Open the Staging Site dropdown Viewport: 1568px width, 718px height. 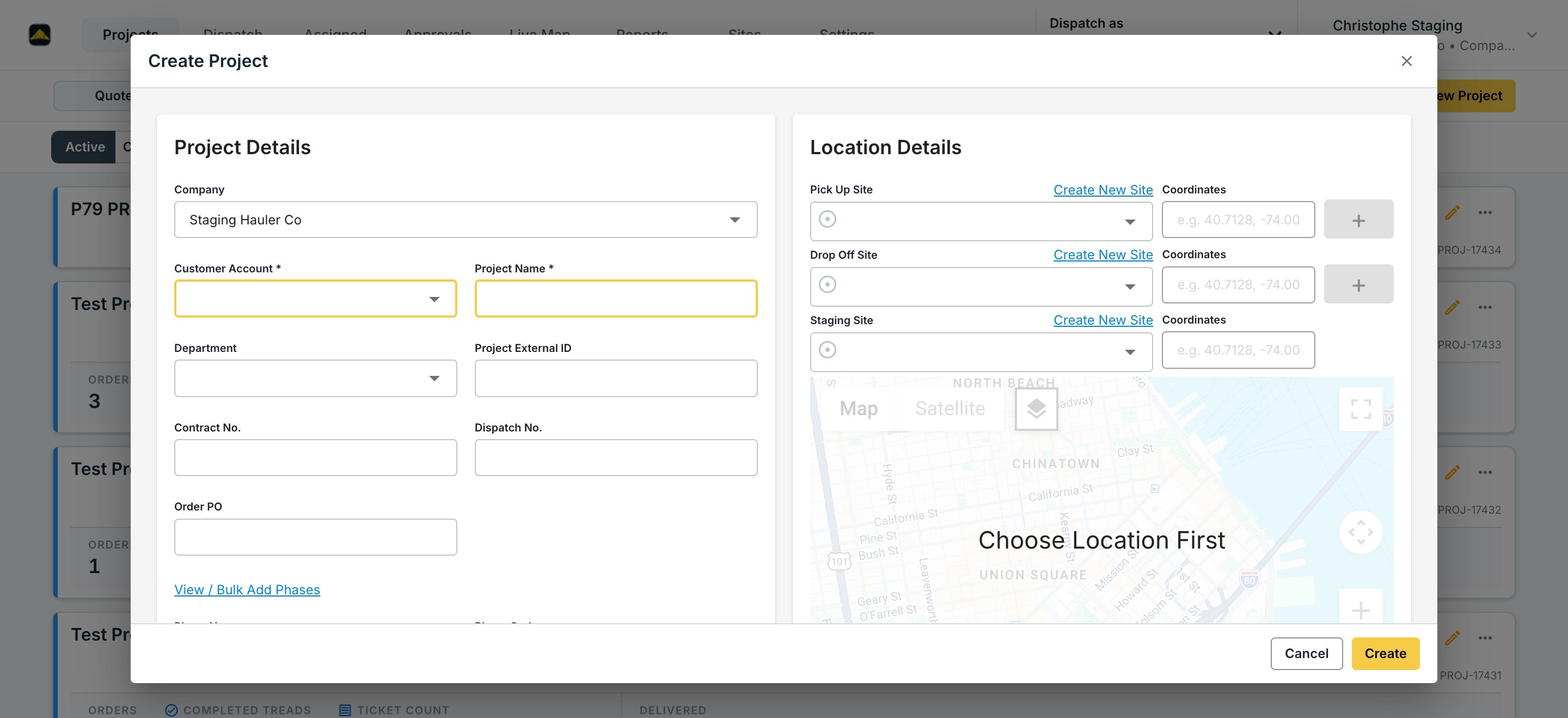coord(981,351)
